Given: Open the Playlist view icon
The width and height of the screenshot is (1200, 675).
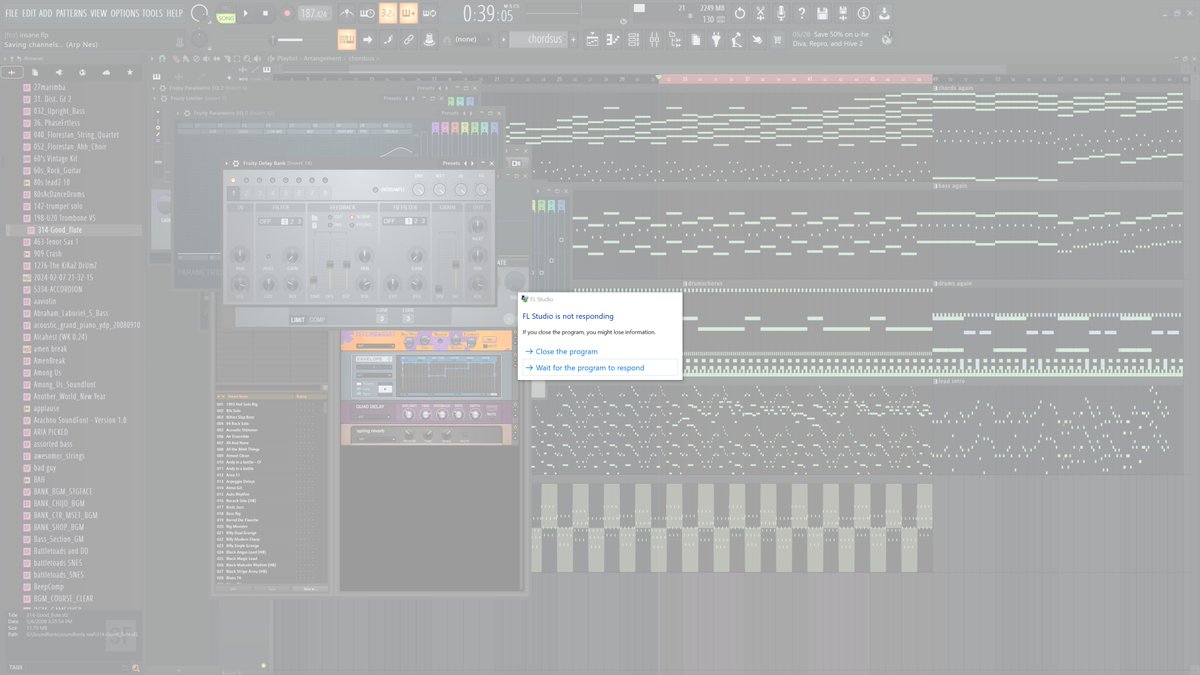Looking at the screenshot, I should point(593,39).
